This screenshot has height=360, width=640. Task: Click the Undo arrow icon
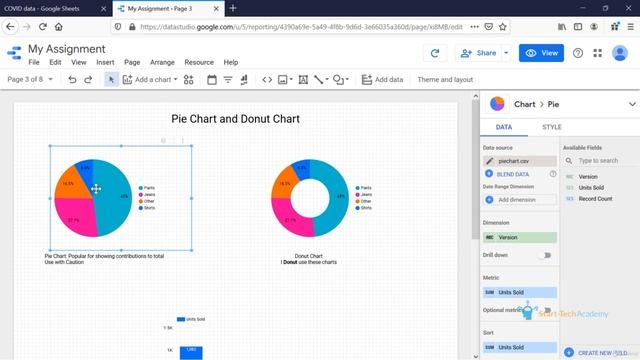72,80
